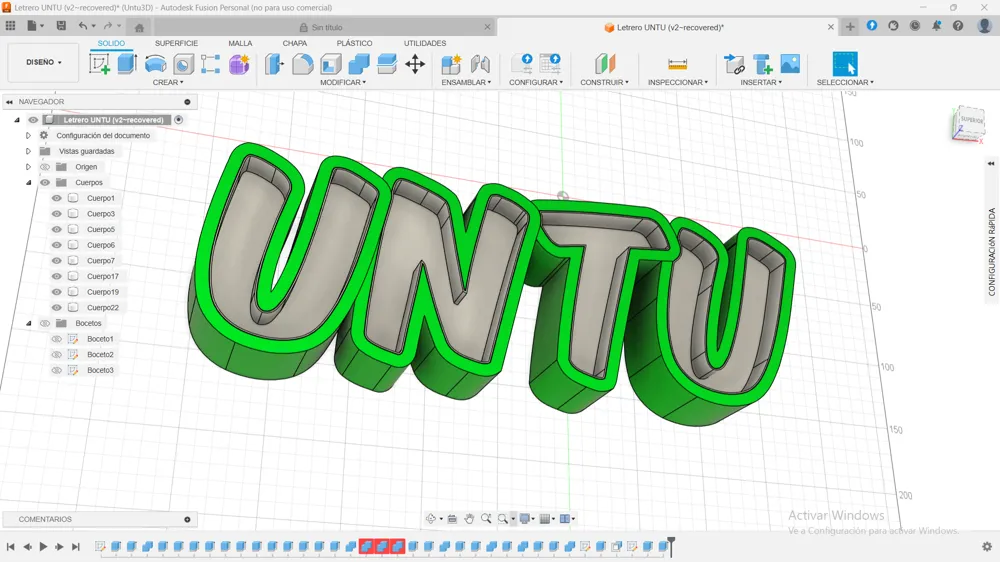The image size is (1000, 562).
Task: Select the Rectangular Pattern tool
Action: [x=210, y=64]
